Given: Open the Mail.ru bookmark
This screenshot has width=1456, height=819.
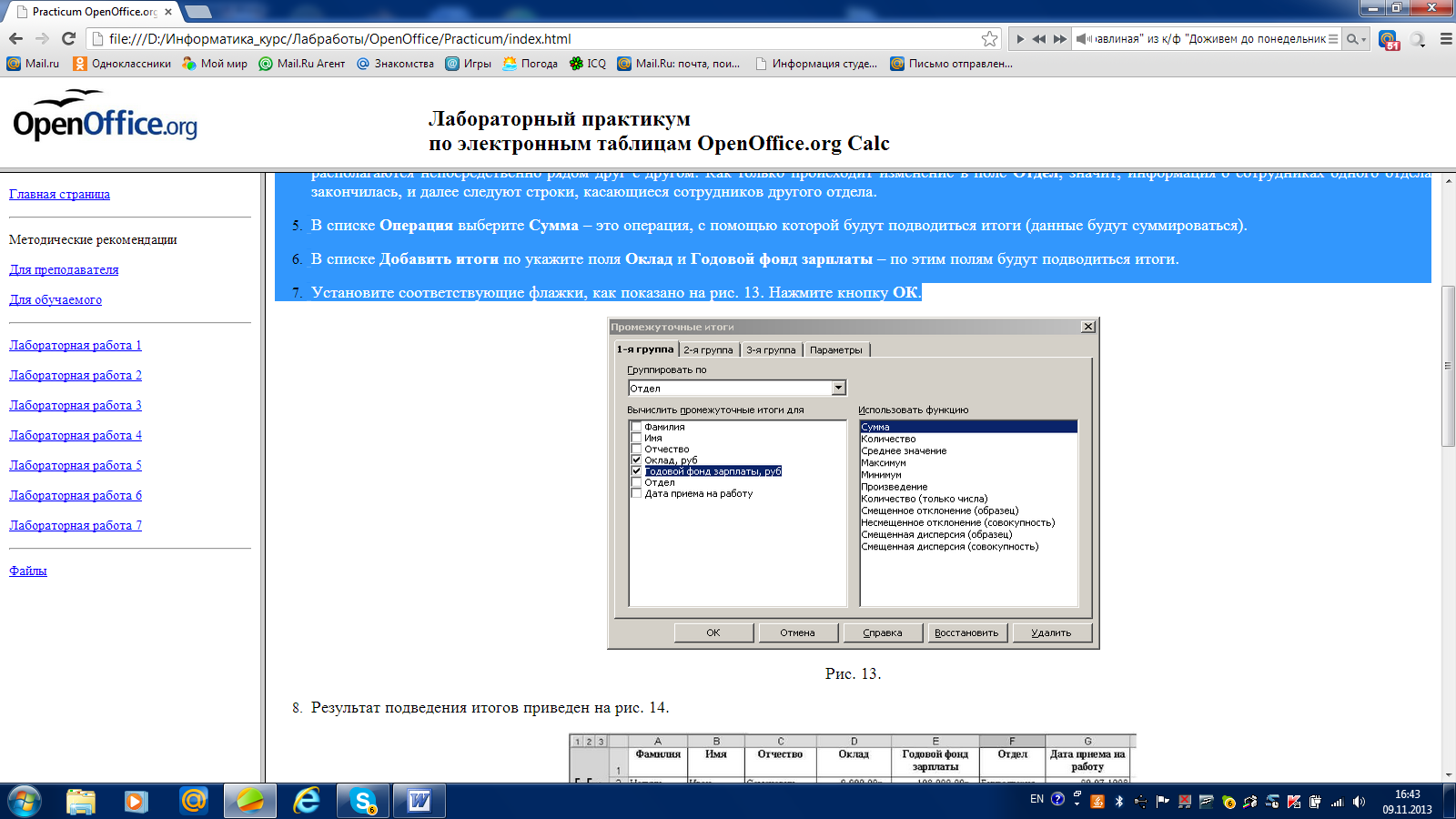Looking at the screenshot, I should [33, 64].
